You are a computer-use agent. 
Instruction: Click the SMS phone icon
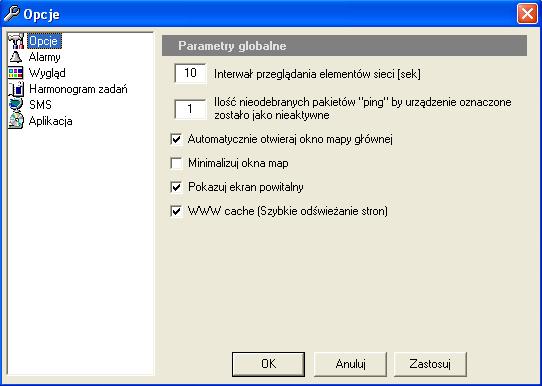point(16,105)
